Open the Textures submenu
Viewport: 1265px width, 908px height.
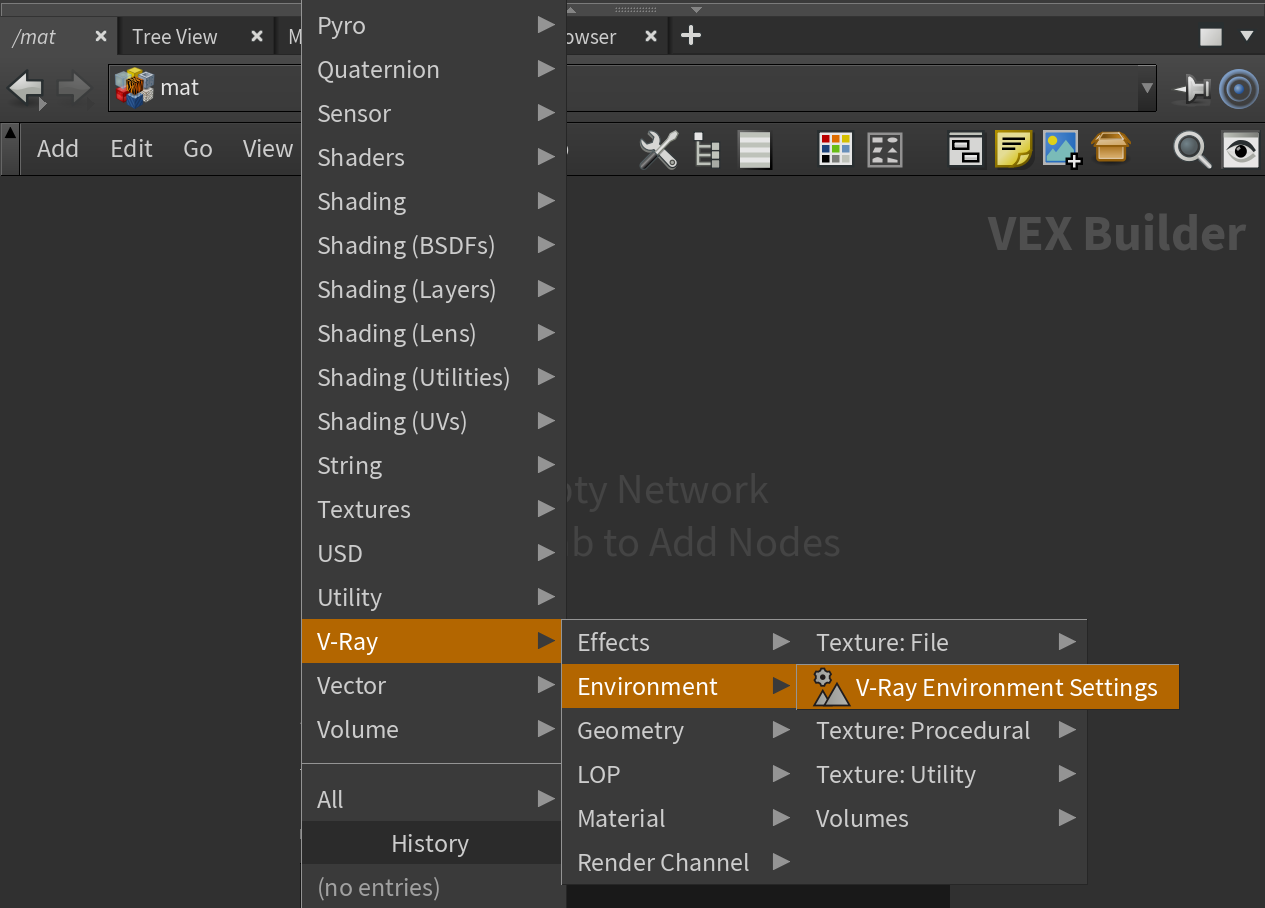[434, 509]
